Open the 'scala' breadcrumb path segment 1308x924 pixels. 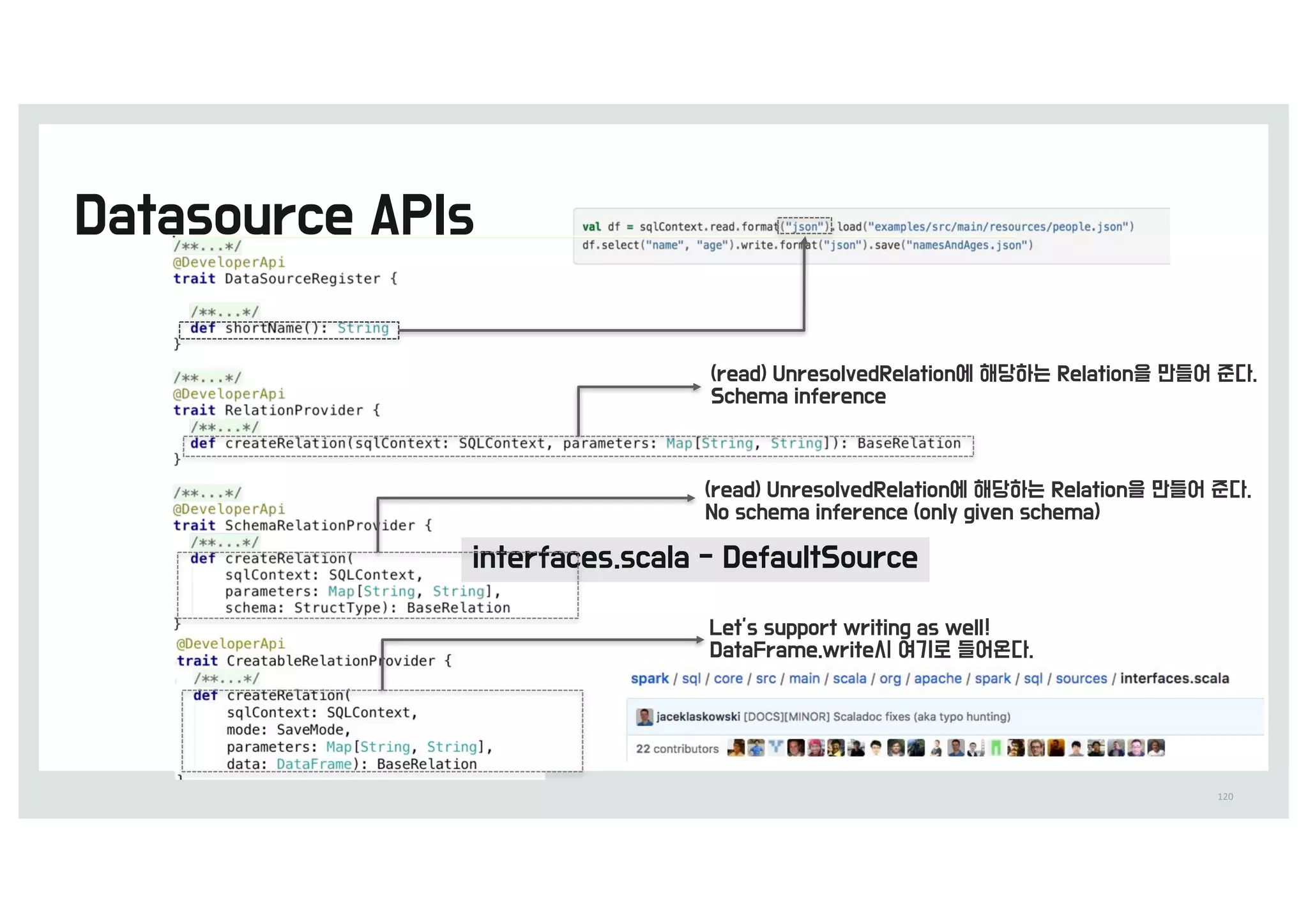(849, 678)
